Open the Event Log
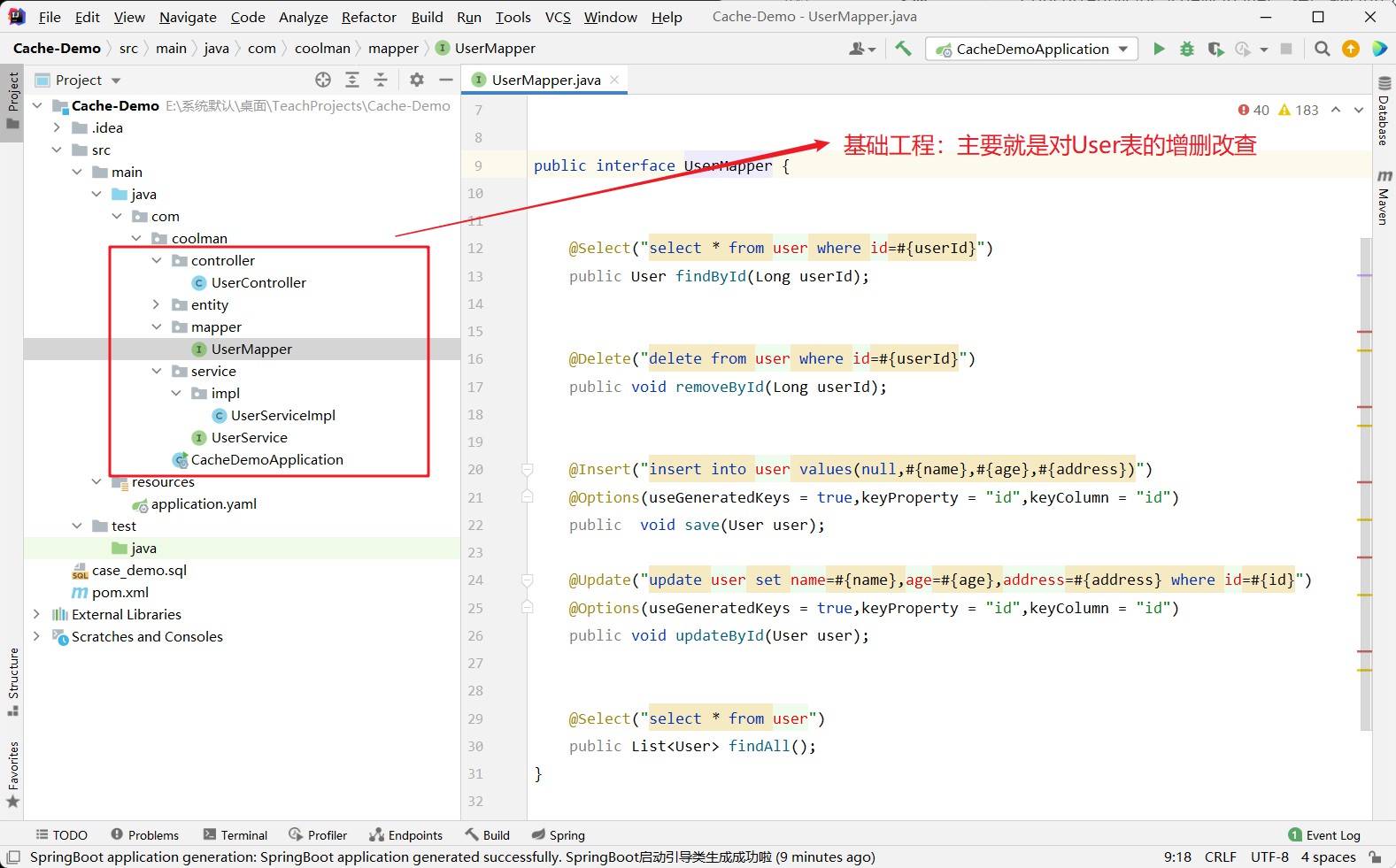1396x868 pixels. [1324, 835]
